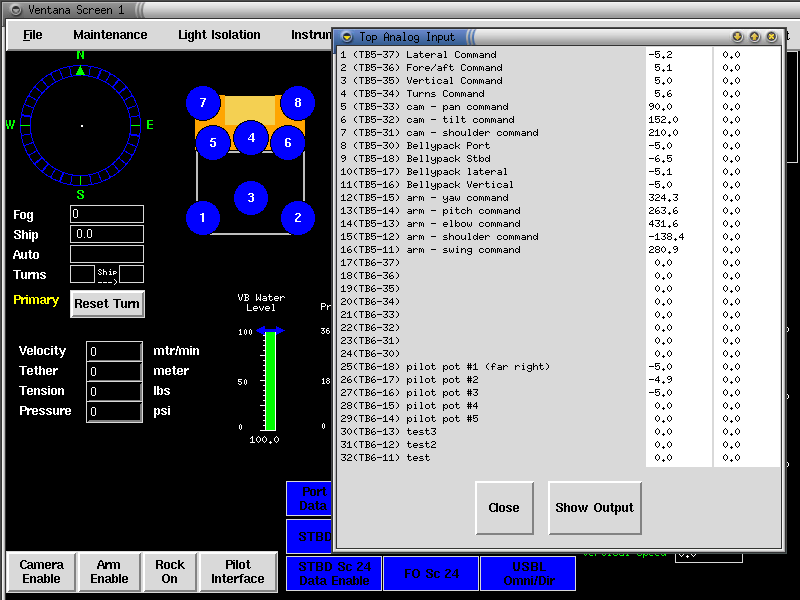The height and width of the screenshot is (600, 800).
Task: Toggle the FO Sc 24 button
Action: click(x=431, y=573)
